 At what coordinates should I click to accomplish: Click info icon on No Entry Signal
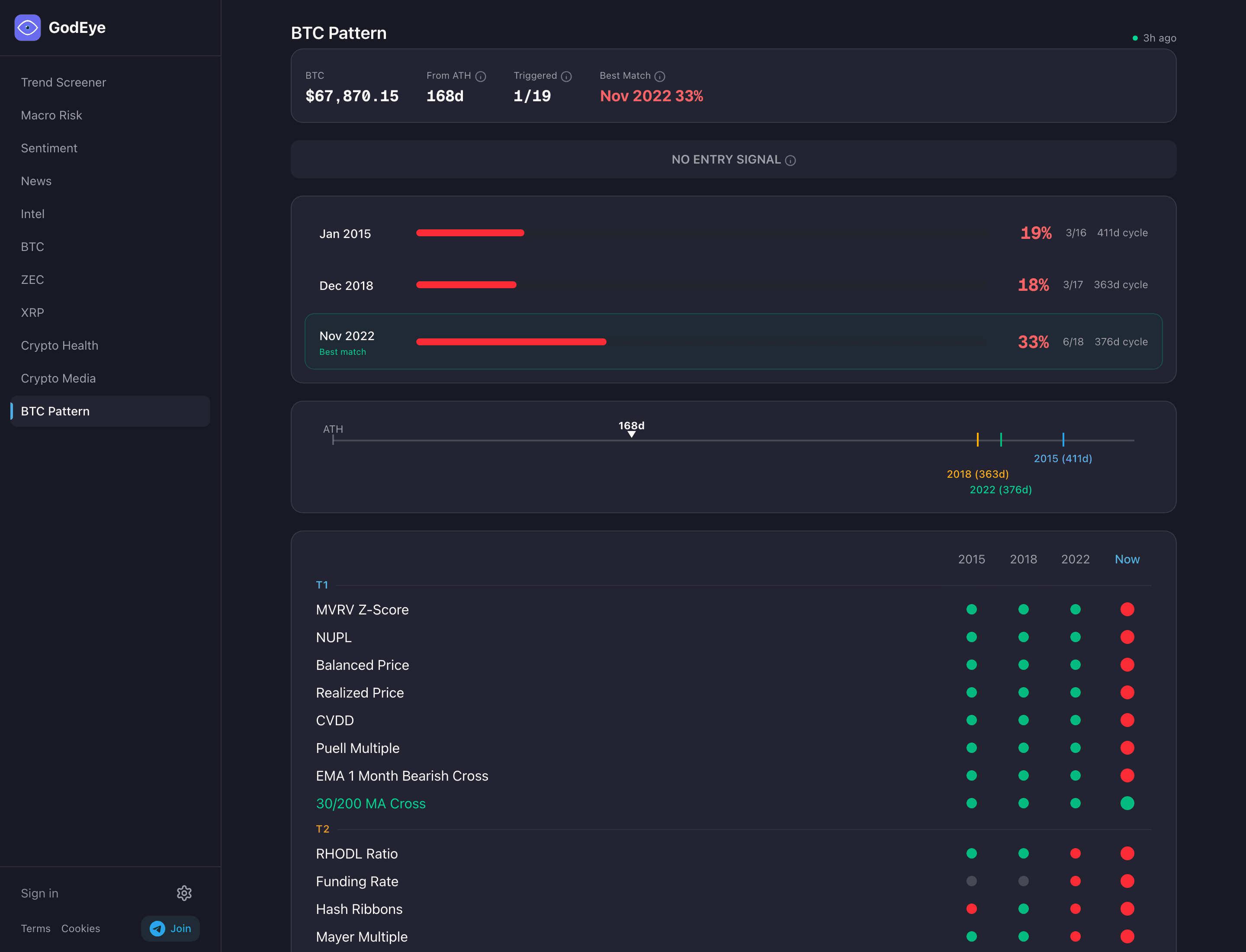pyautogui.click(x=790, y=161)
